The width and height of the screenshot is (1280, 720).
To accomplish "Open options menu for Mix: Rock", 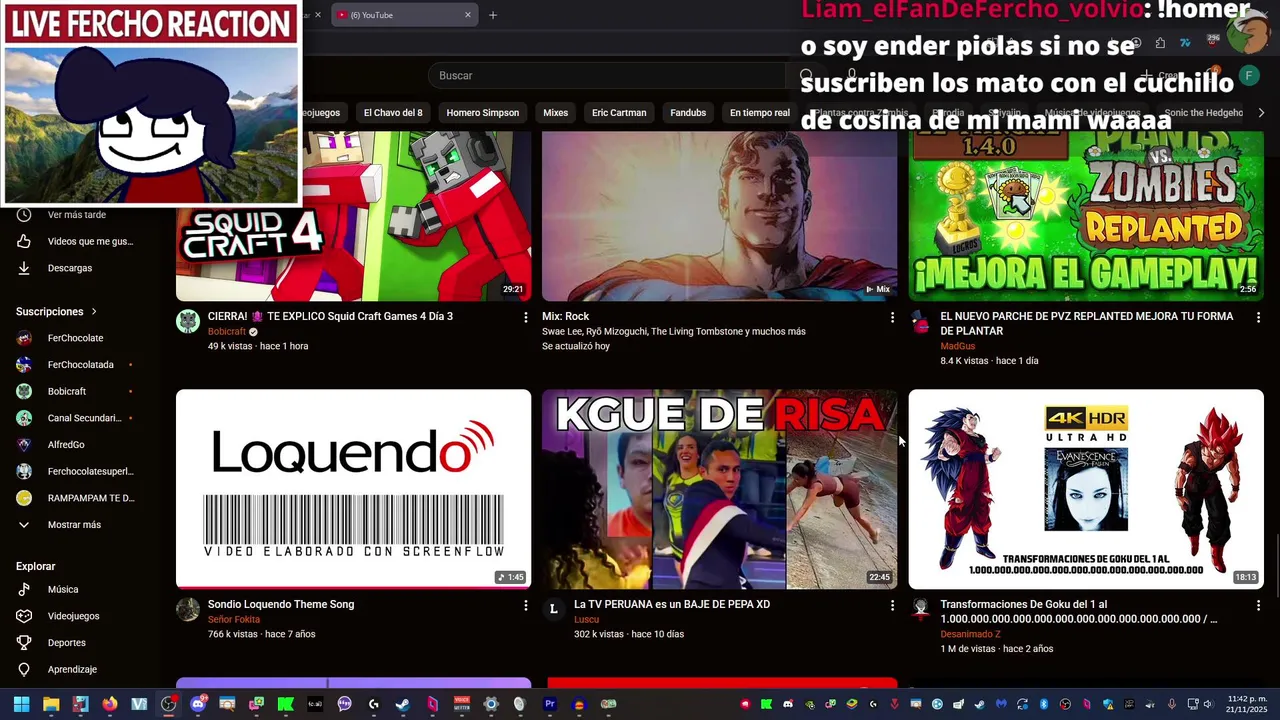I will 892,317.
